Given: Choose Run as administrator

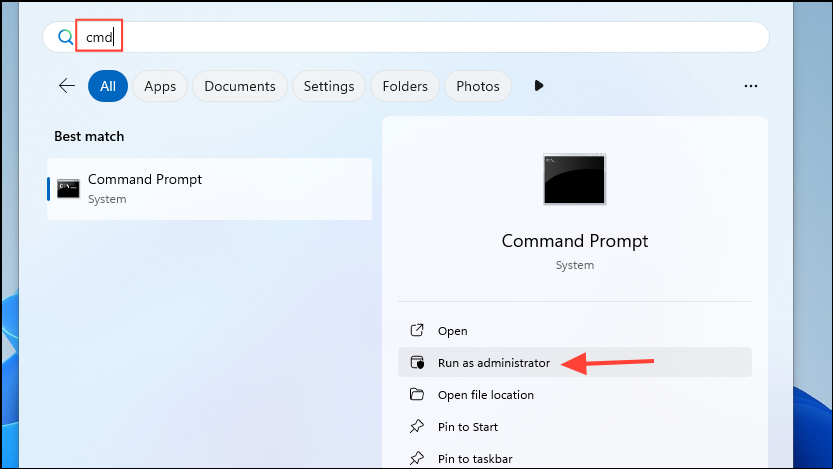Looking at the screenshot, I should (575, 362).
